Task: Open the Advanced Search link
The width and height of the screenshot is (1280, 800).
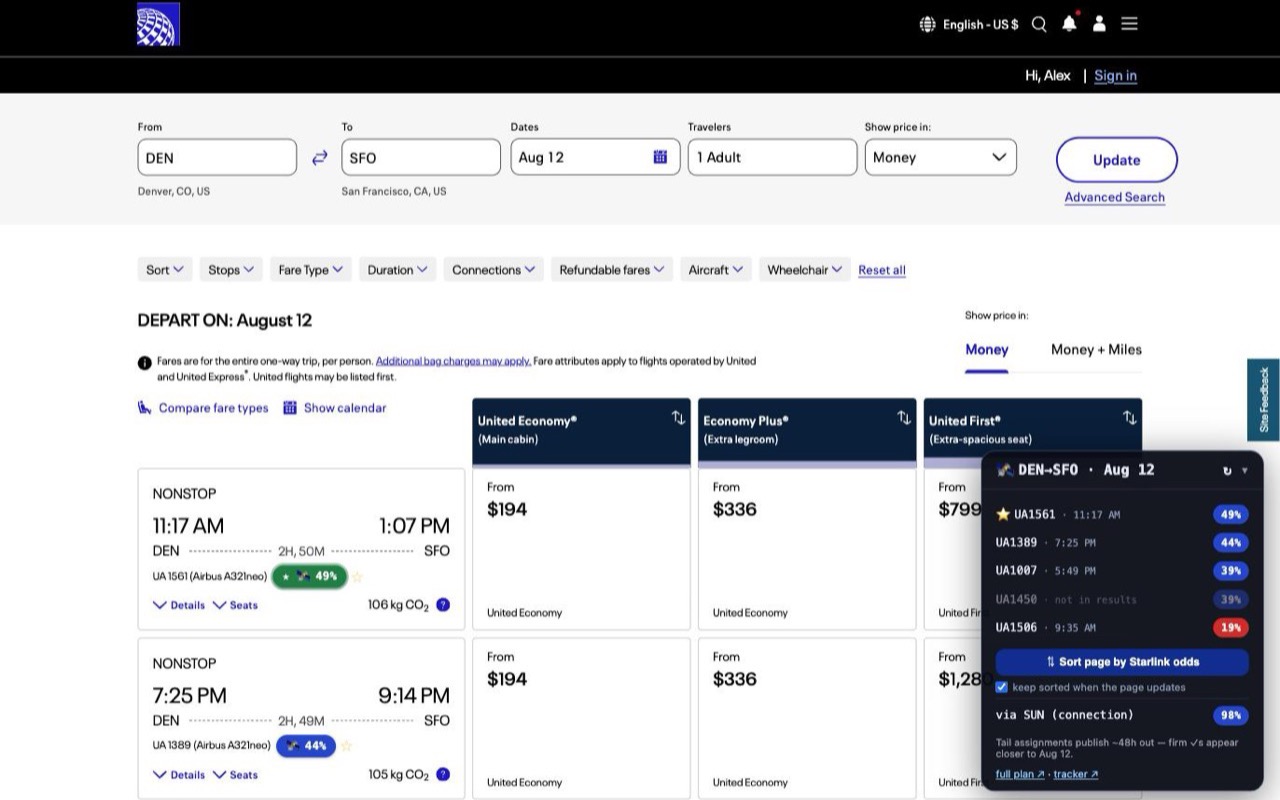Action: click(x=1115, y=197)
